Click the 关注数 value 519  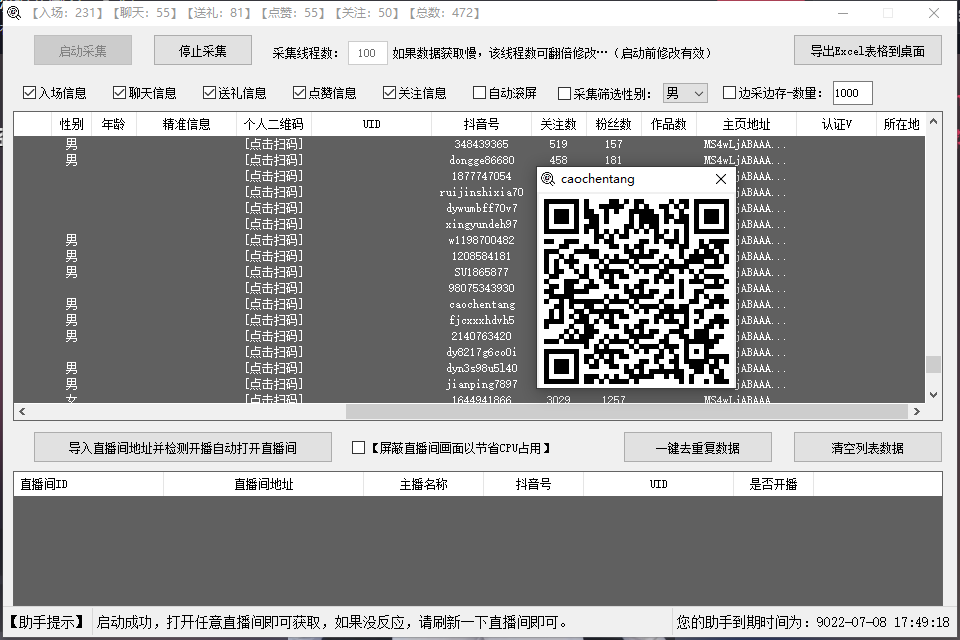point(558,144)
